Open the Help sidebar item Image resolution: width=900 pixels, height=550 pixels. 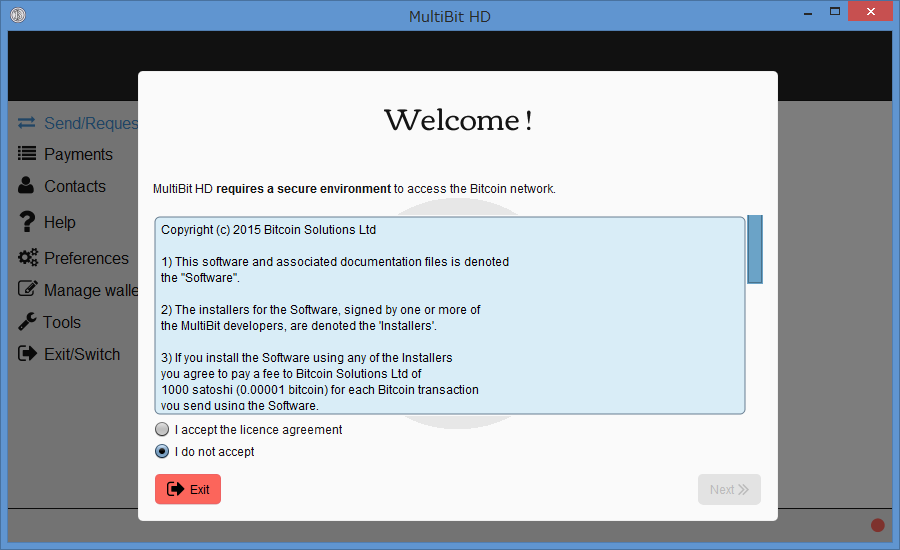[46, 222]
